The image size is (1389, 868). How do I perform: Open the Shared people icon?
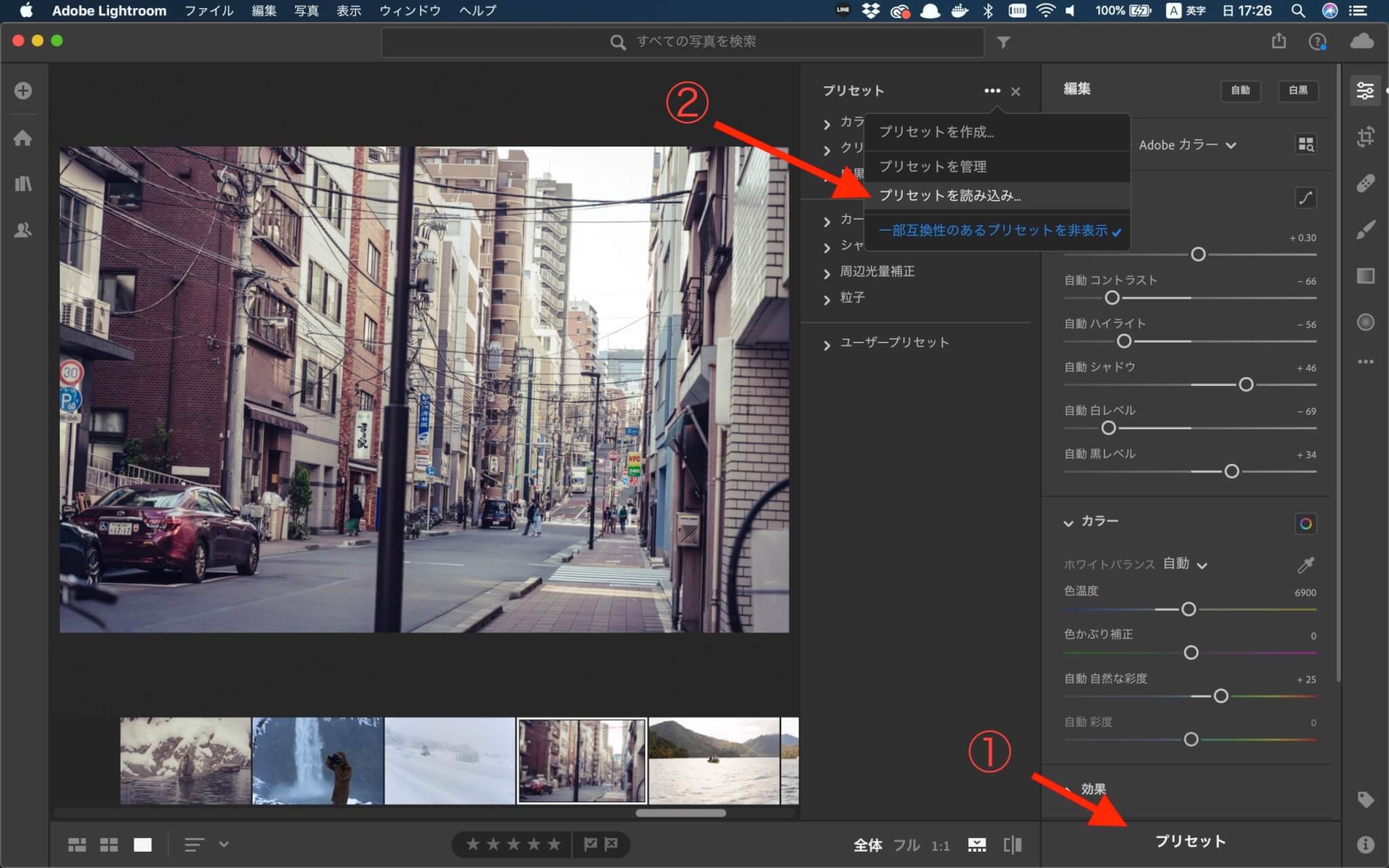[x=23, y=230]
